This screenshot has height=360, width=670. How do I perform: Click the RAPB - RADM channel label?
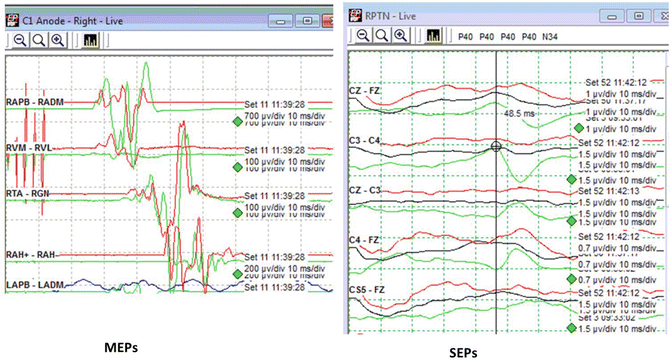pyautogui.click(x=35, y=102)
